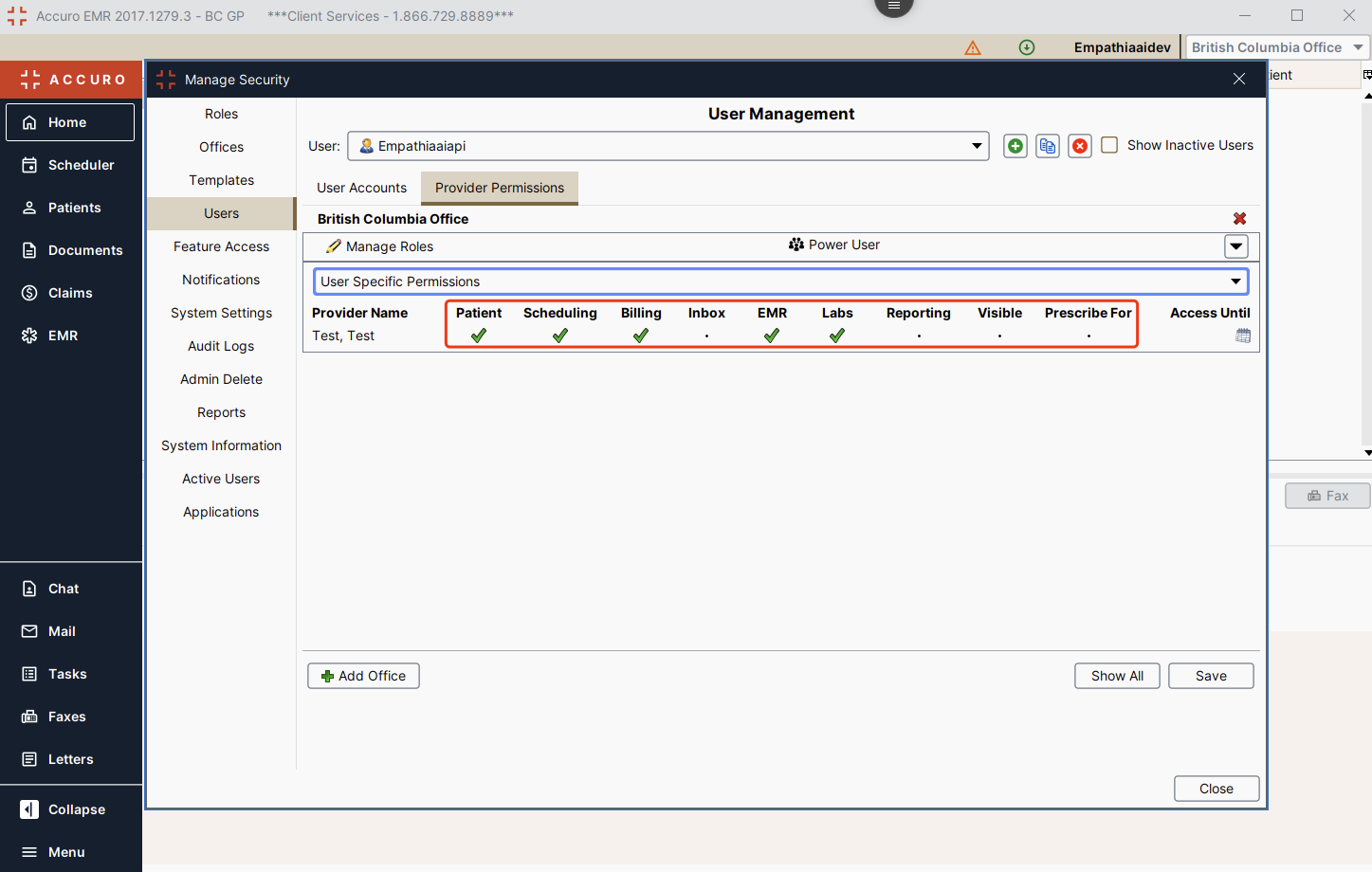Viewport: 1372px width, 872px height.
Task: Open the British Columbia Office selector
Action: click(x=1277, y=47)
